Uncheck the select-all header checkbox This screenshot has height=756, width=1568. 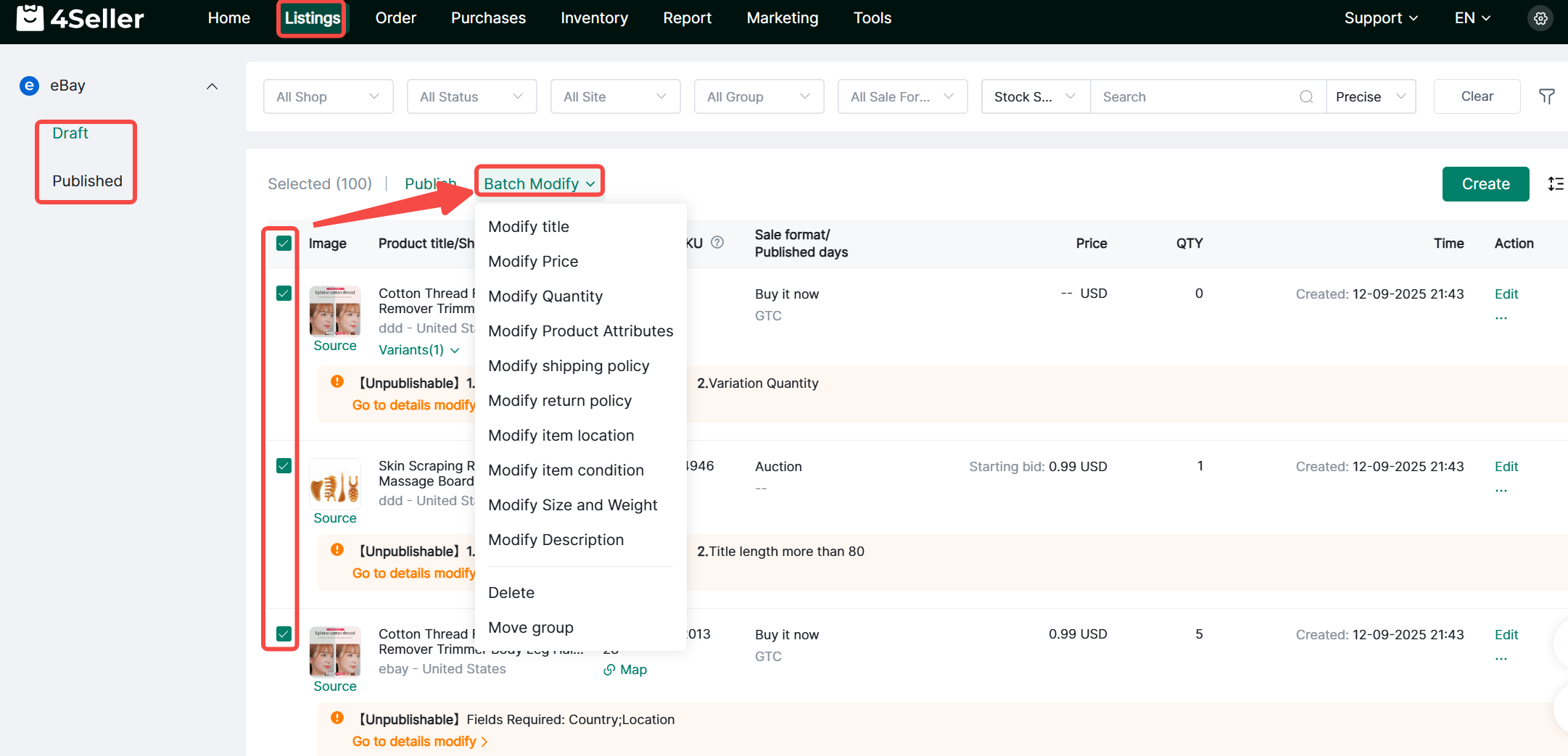point(284,244)
